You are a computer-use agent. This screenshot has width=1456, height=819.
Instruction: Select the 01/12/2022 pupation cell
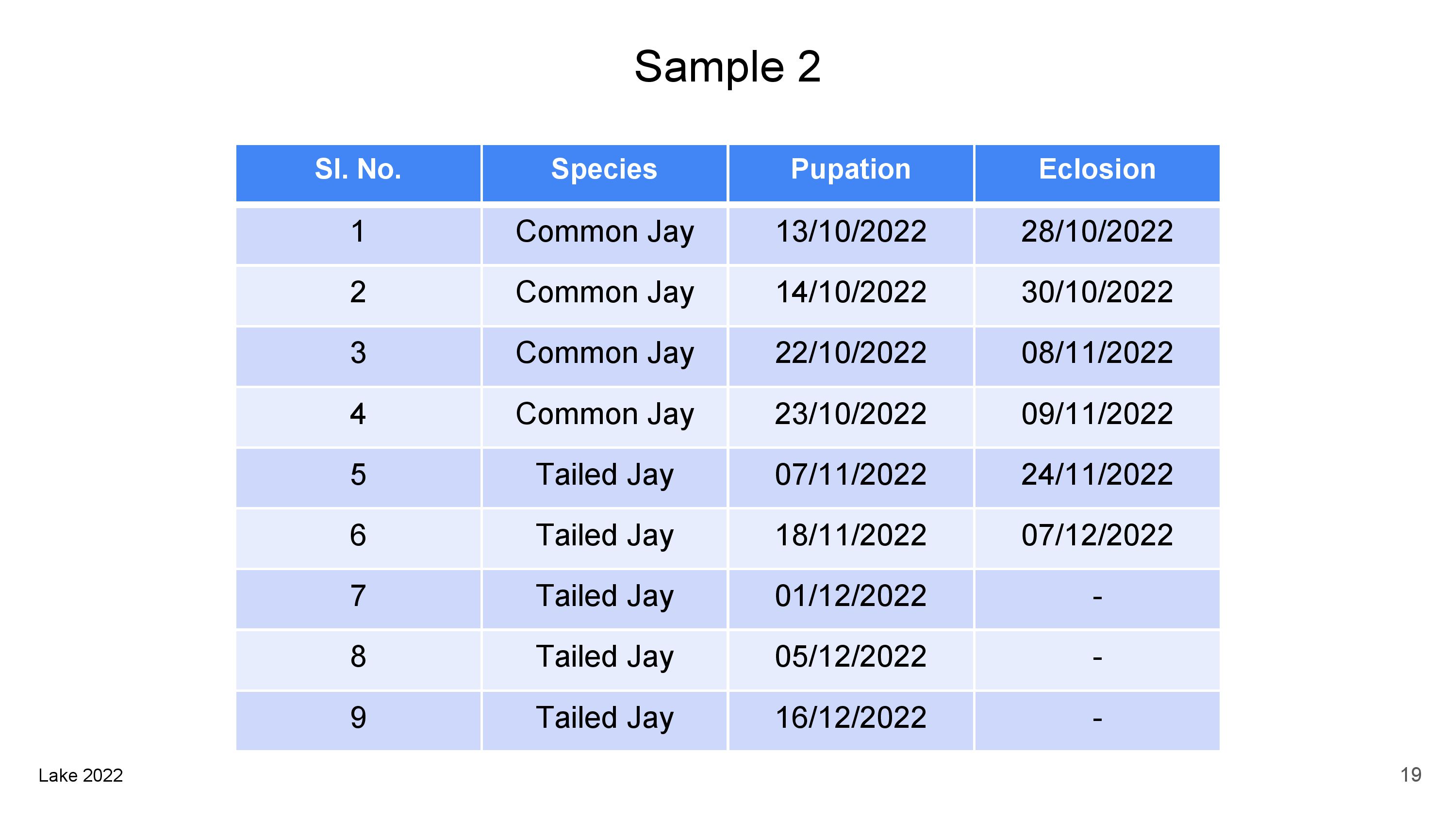tap(851, 596)
